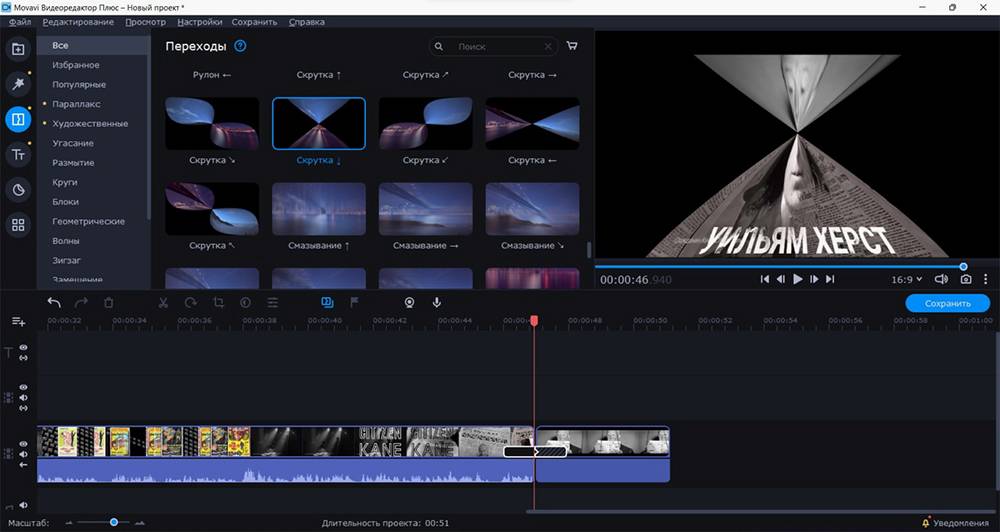Image resolution: width=1000 pixels, height=532 pixels.
Task: Select the Избранное category
Action: click(x=76, y=65)
